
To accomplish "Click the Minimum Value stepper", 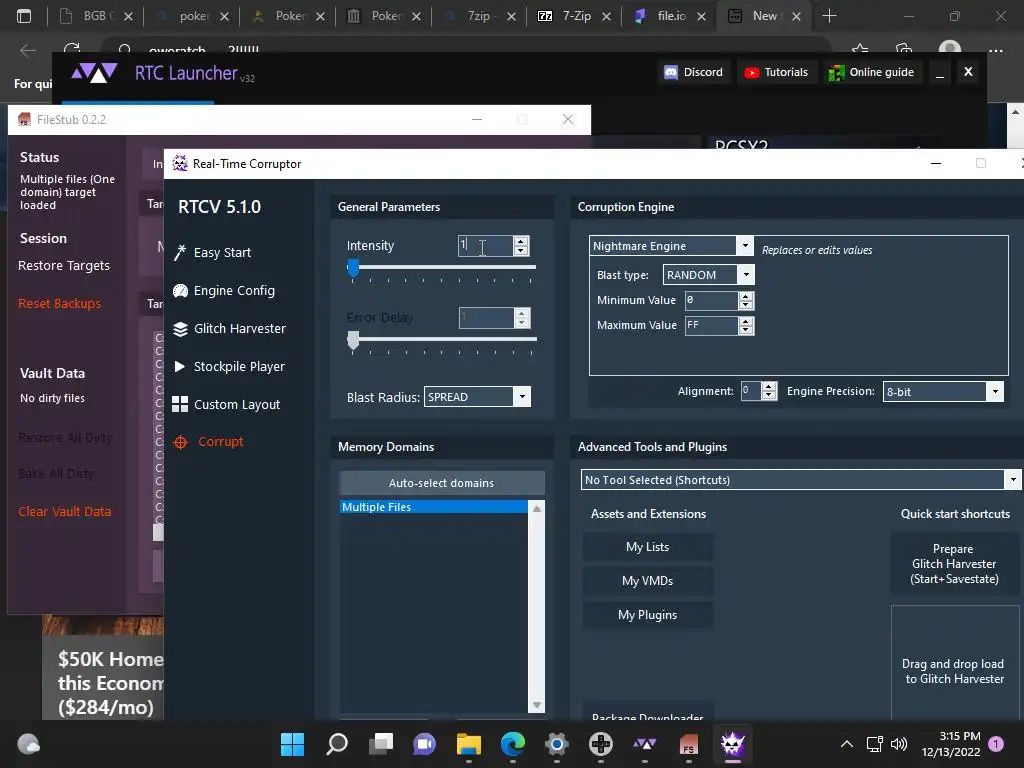I will (746, 300).
